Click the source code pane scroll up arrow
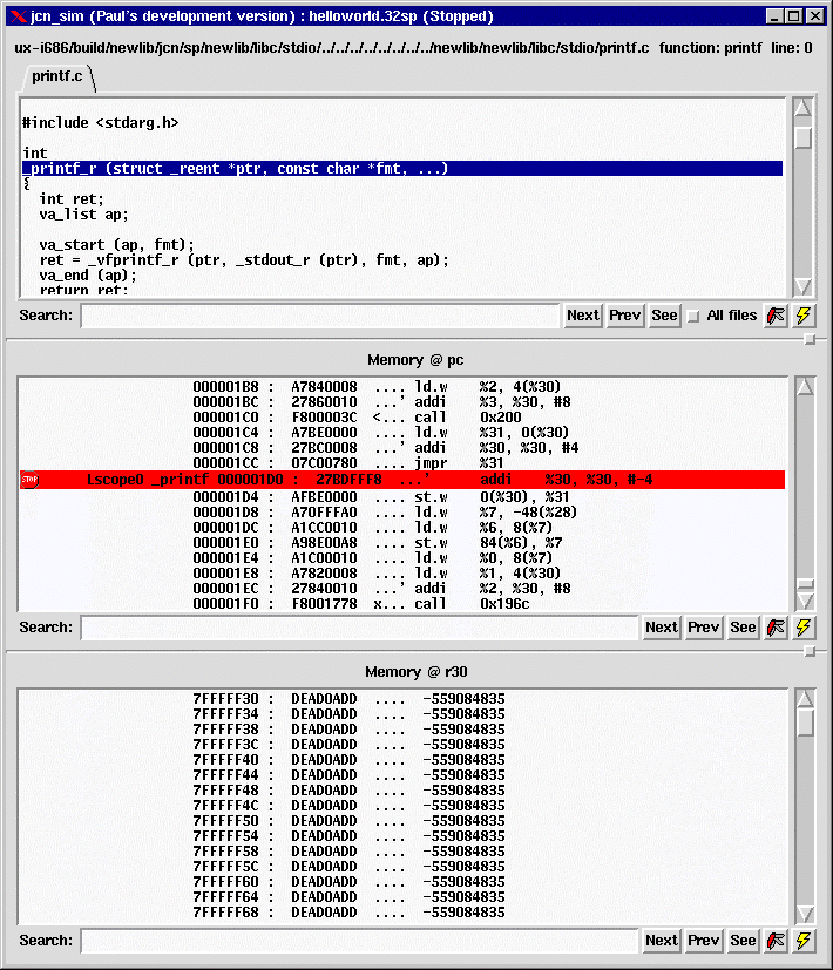The width and height of the screenshot is (833, 970). pyautogui.click(x=803, y=108)
